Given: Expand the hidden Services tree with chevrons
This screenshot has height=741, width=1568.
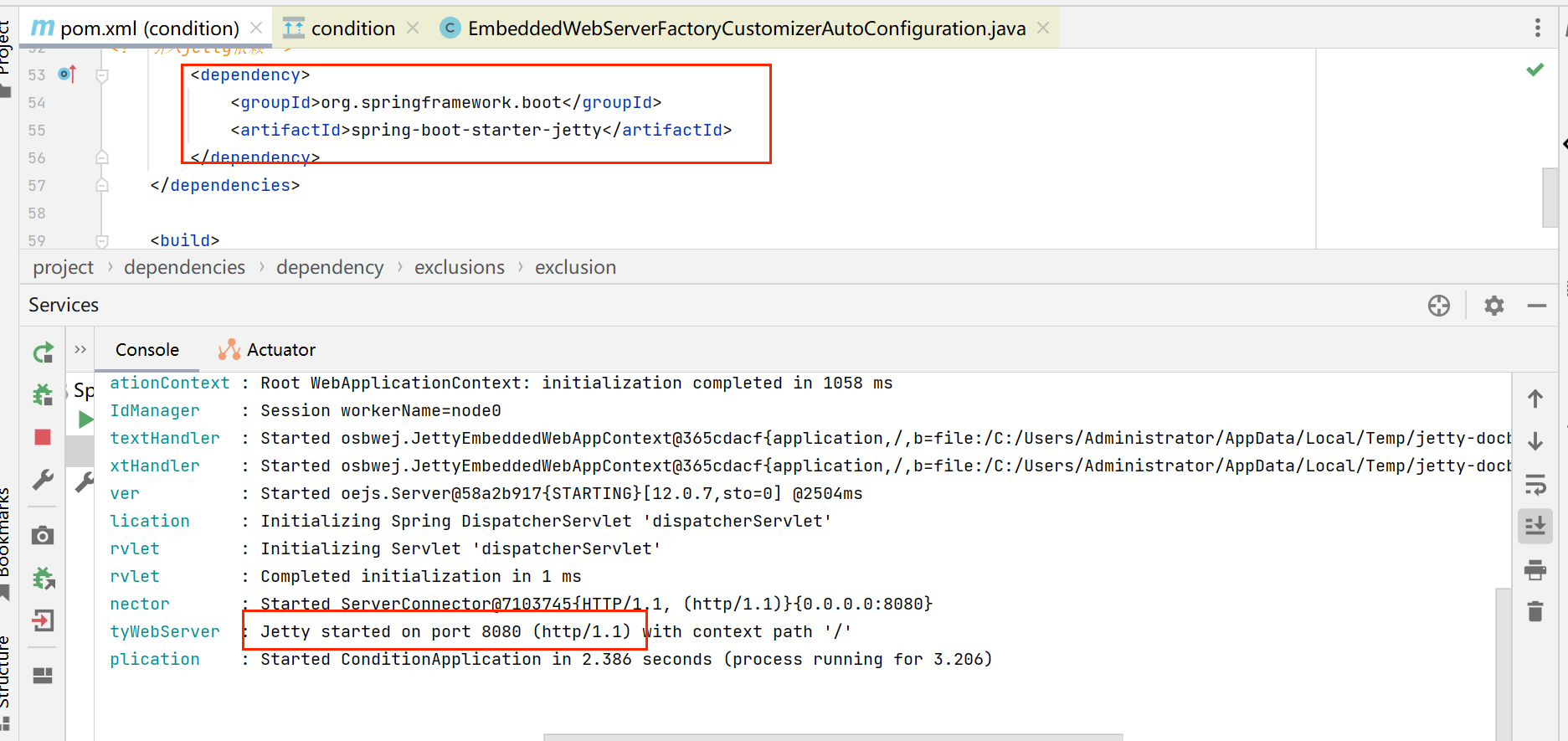Looking at the screenshot, I should 80,349.
